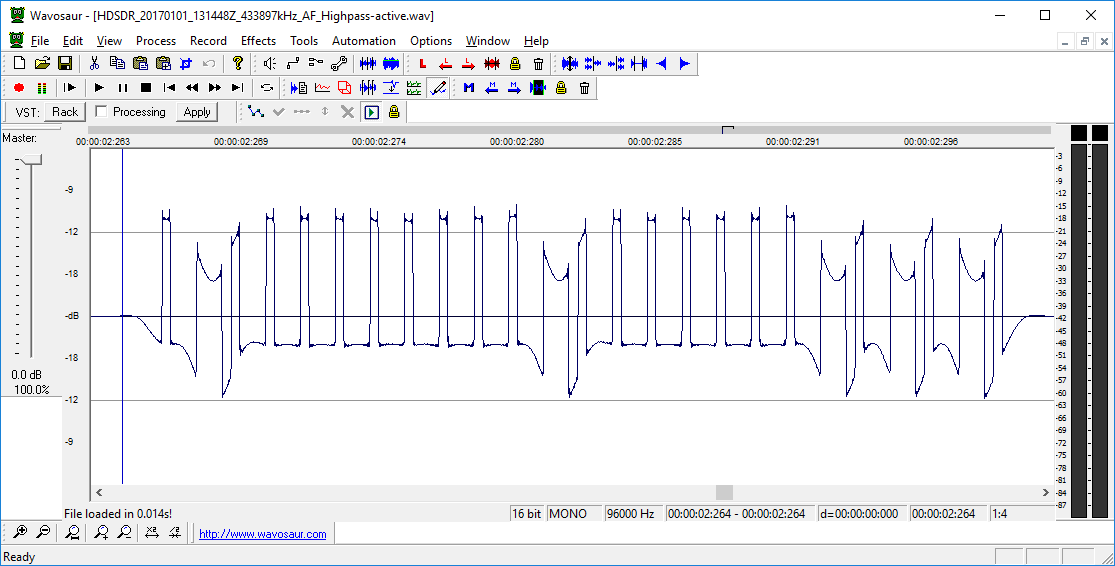Stop playback with the Stop button

point(146,87)
